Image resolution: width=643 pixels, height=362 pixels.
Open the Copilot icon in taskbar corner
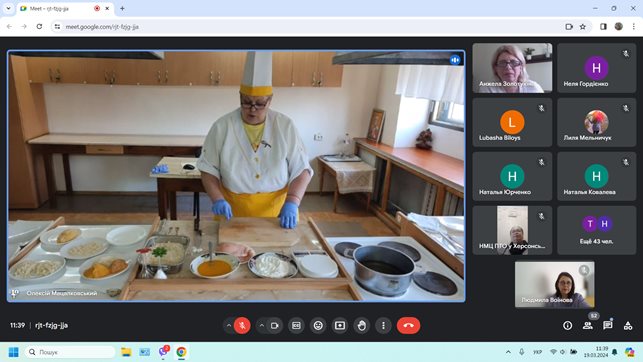click(x=630, y=352)
